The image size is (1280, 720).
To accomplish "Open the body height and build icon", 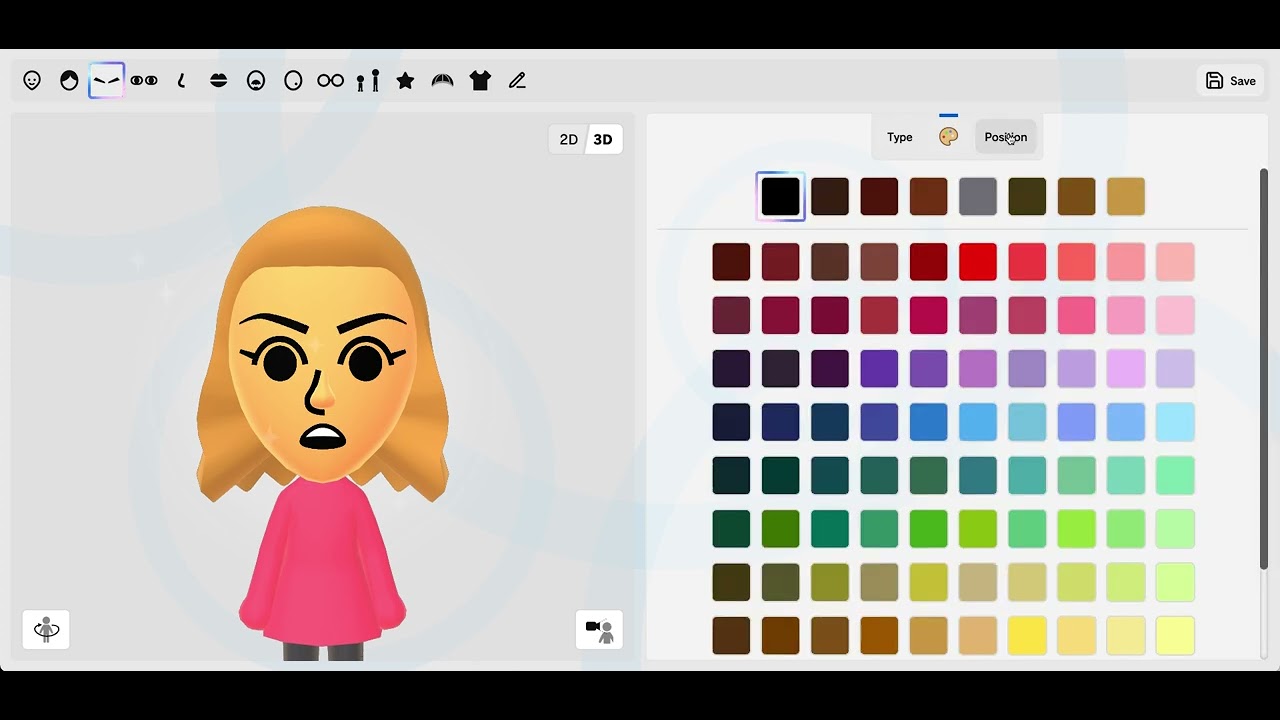I will [368, 81].
